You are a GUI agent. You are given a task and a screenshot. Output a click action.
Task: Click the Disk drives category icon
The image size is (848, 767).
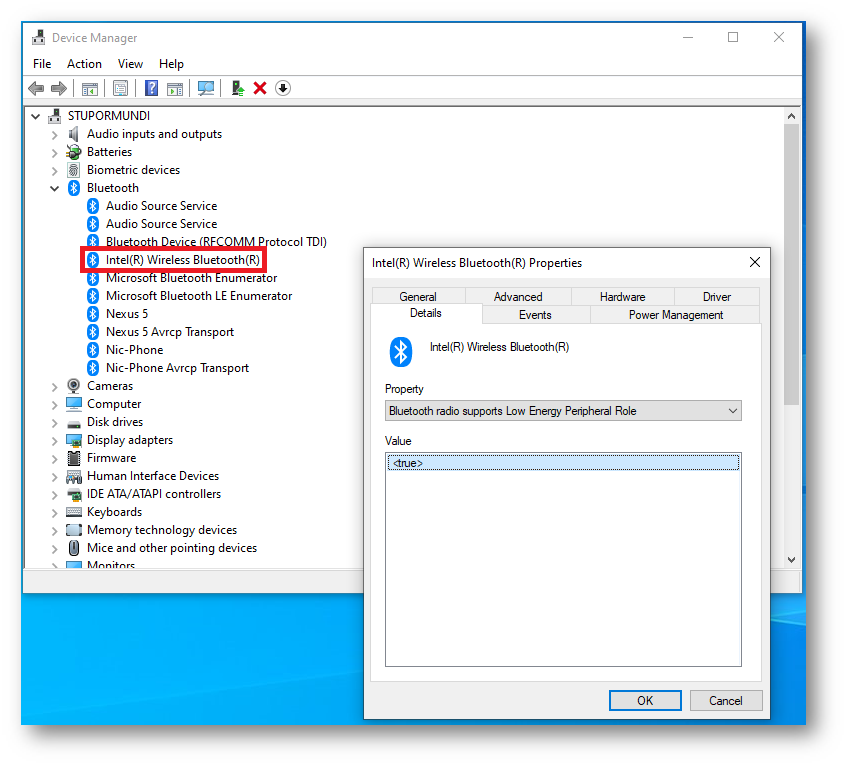(x=74, y=423)
